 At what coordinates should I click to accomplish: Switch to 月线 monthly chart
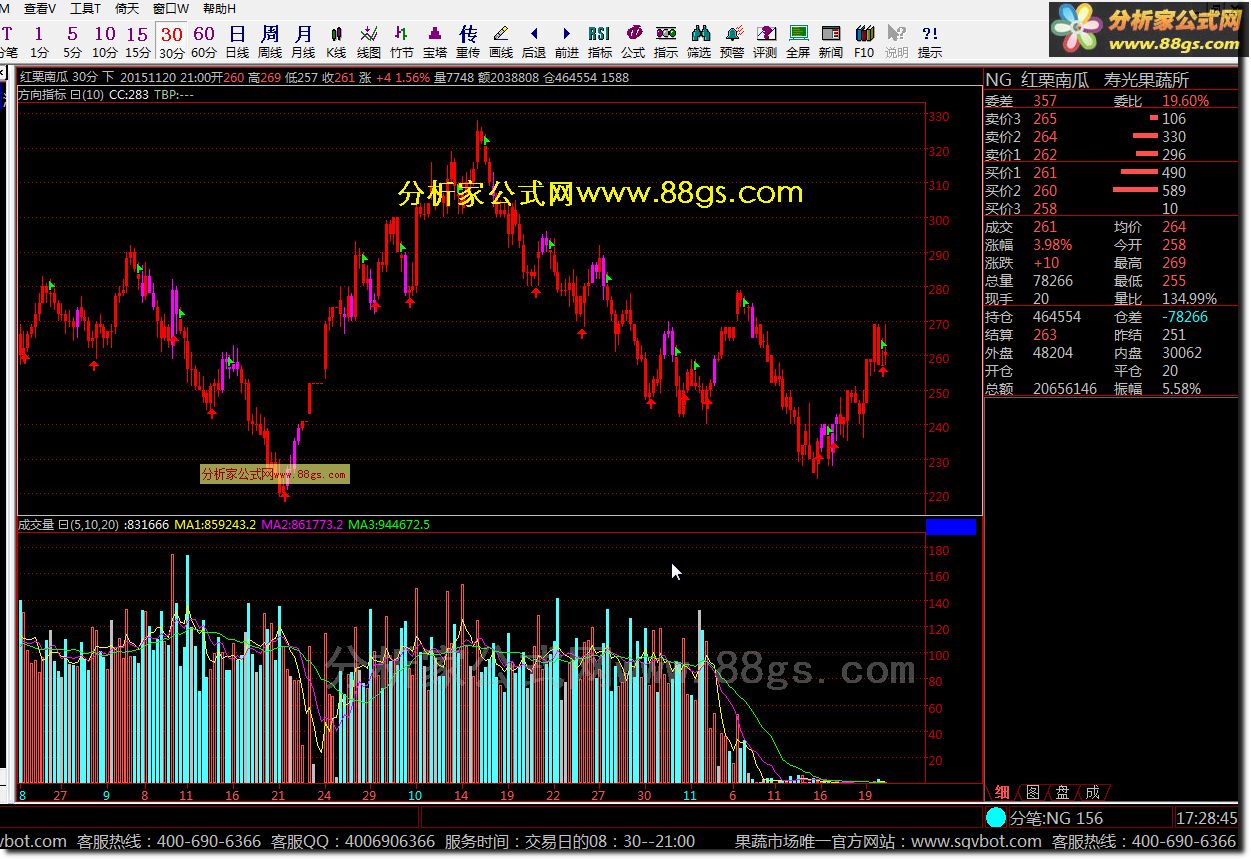click(303, 42)
